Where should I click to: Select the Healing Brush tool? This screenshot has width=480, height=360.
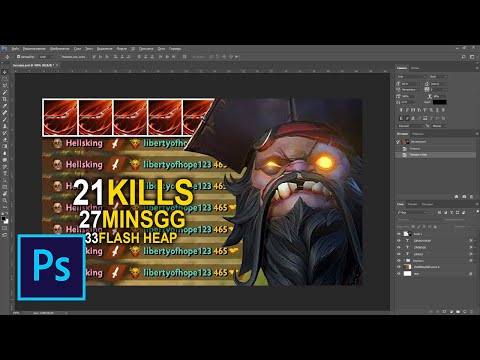pyautogui.click(x=5, y=113)
